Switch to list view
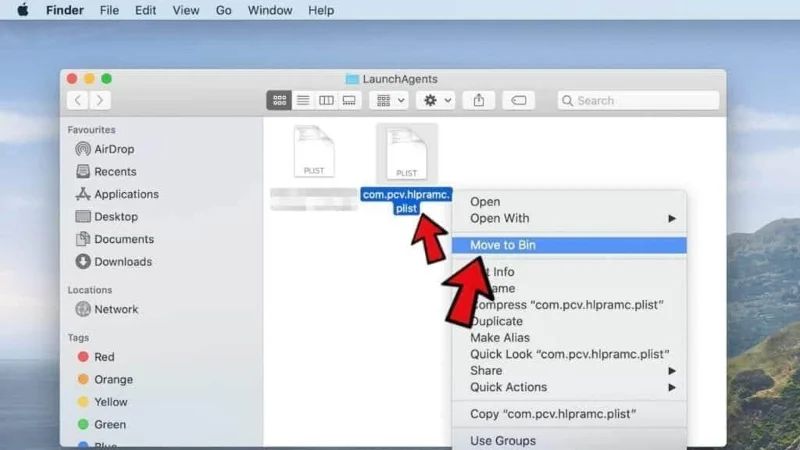 point(303,101)
